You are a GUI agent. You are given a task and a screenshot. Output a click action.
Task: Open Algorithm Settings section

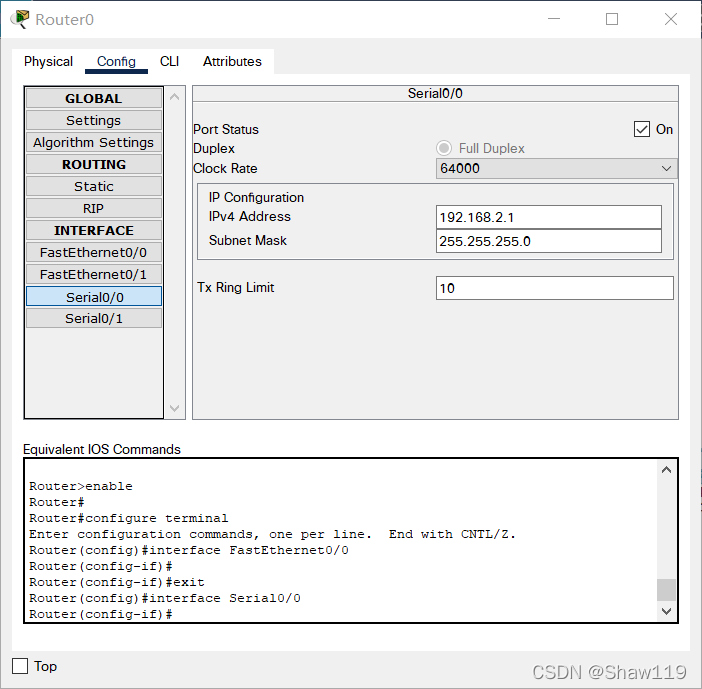(x=93, y=142)
